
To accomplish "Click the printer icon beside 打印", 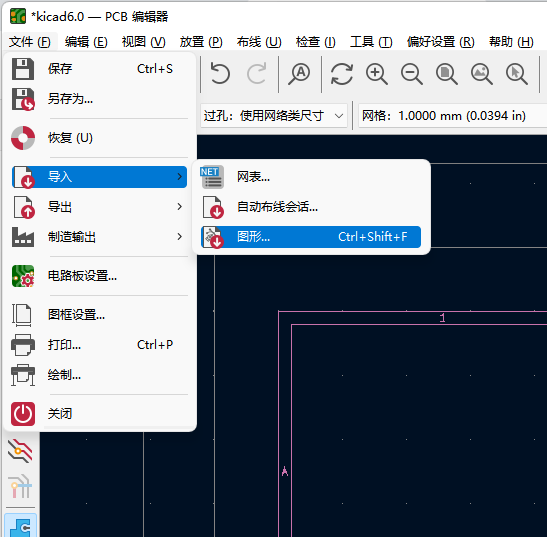I will (23, 345).
